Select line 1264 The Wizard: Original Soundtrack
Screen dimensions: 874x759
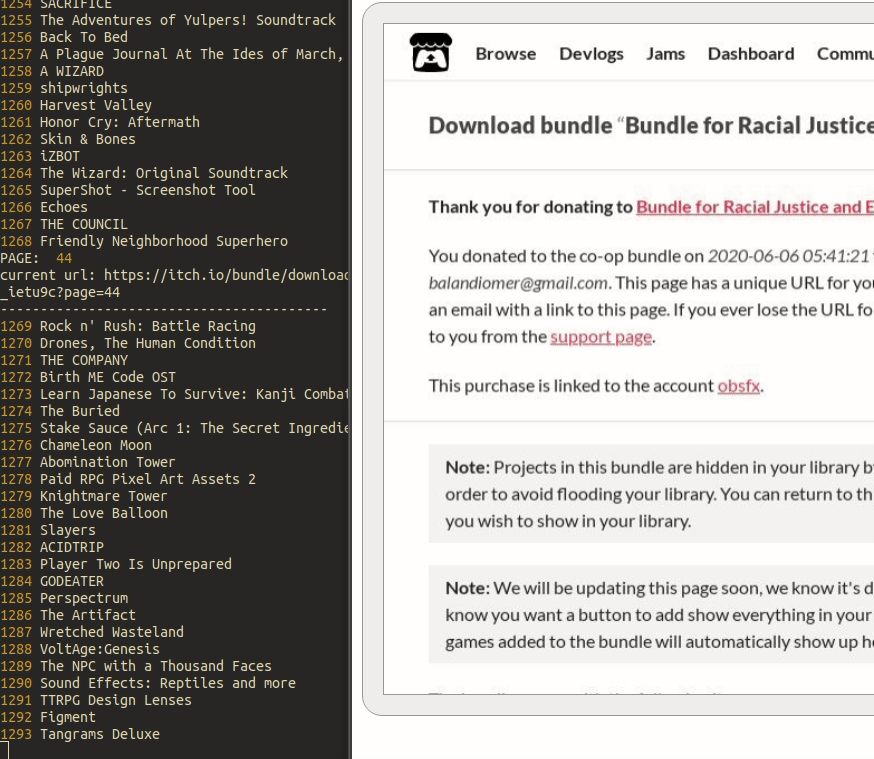pos(144,173)
